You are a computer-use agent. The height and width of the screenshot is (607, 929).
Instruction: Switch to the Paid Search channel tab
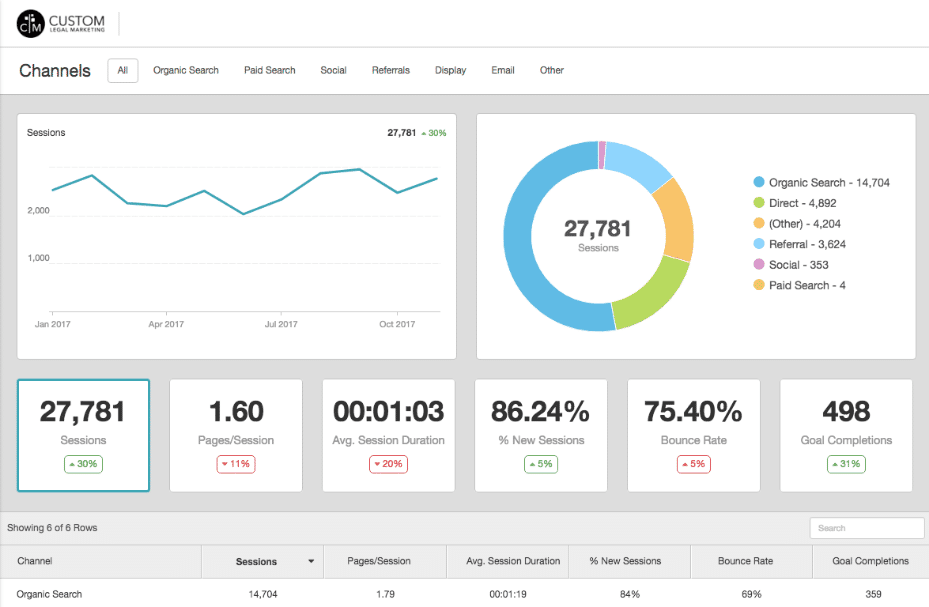point(269,70)
